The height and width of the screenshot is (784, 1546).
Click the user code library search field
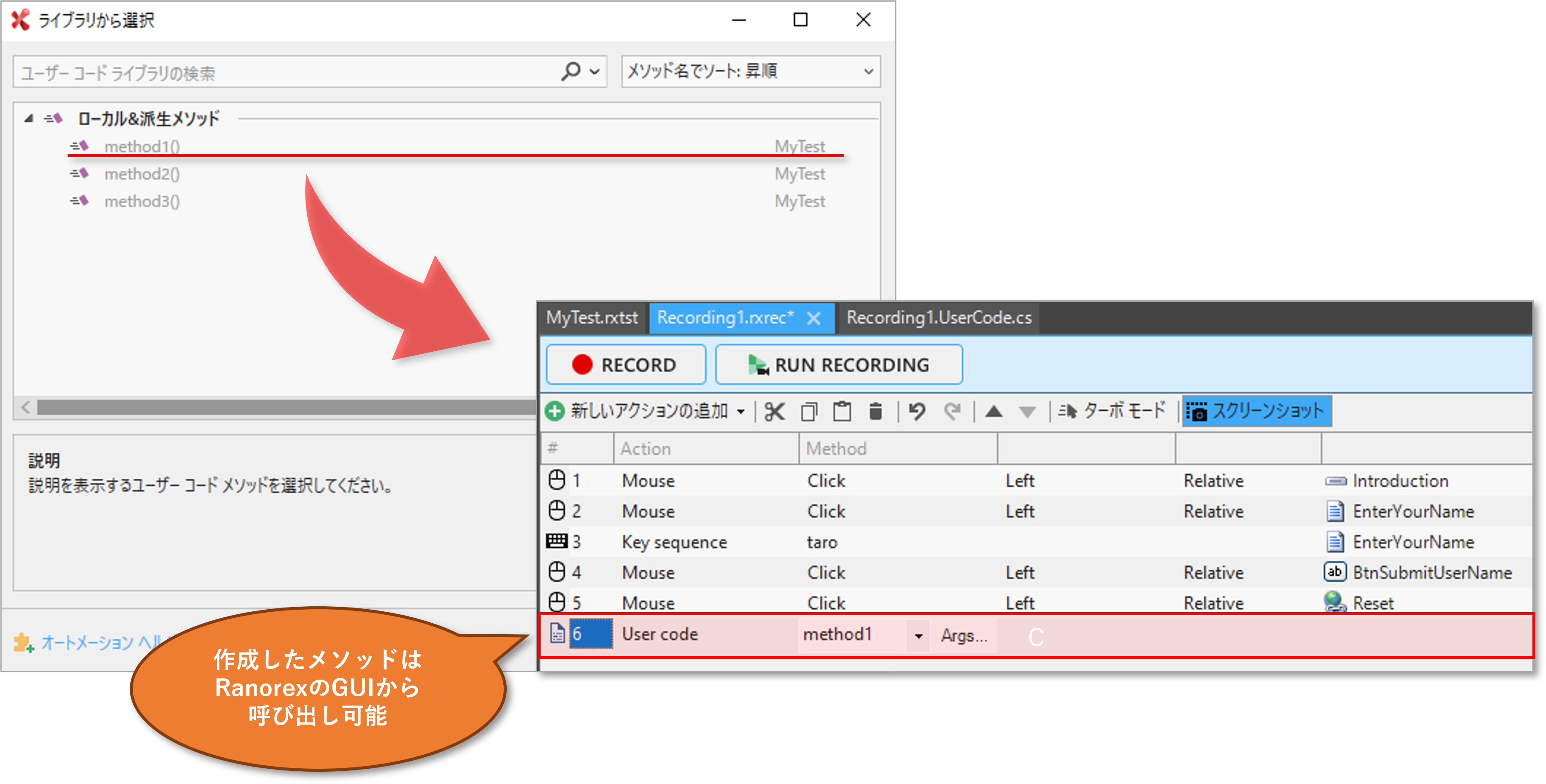click(282, 73)
